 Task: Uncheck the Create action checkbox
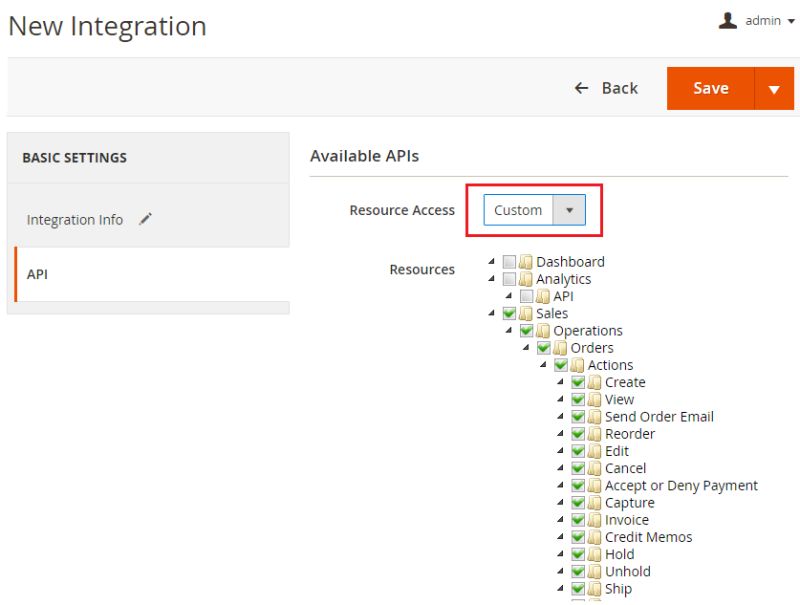pyautogui.click(x=578, y=382)
